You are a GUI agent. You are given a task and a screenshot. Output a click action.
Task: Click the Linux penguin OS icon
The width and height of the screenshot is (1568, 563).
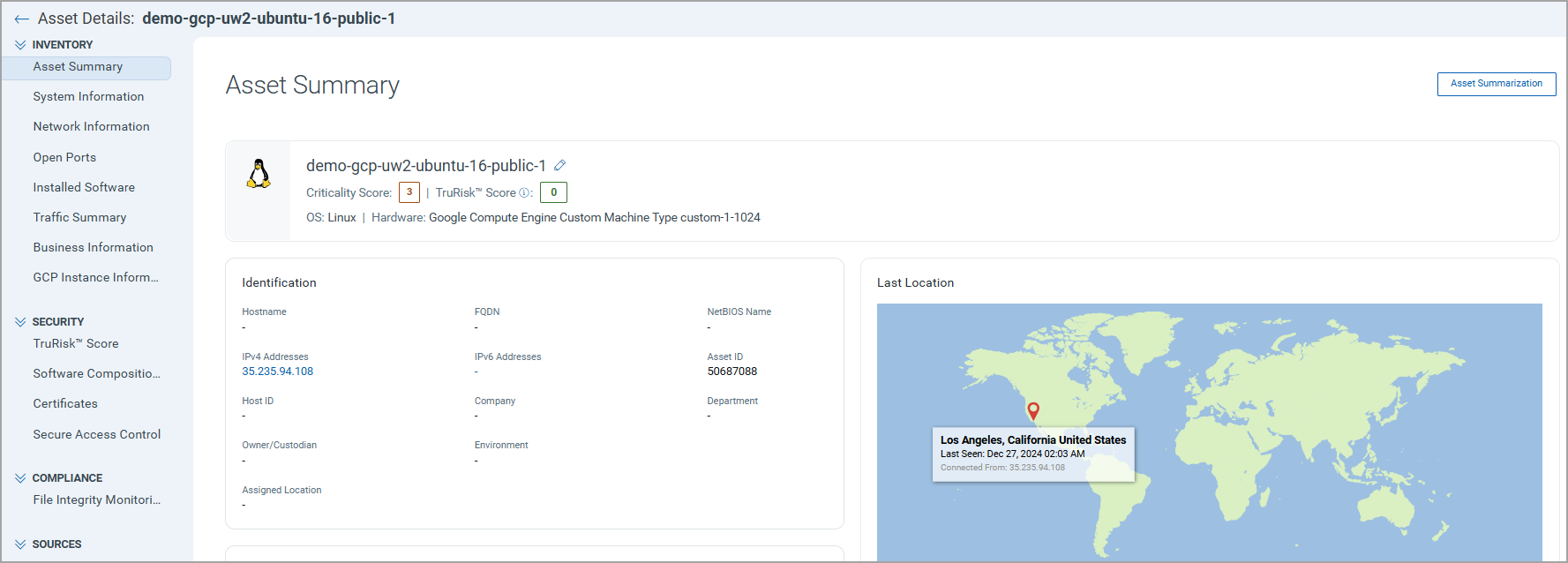[259, 174]
